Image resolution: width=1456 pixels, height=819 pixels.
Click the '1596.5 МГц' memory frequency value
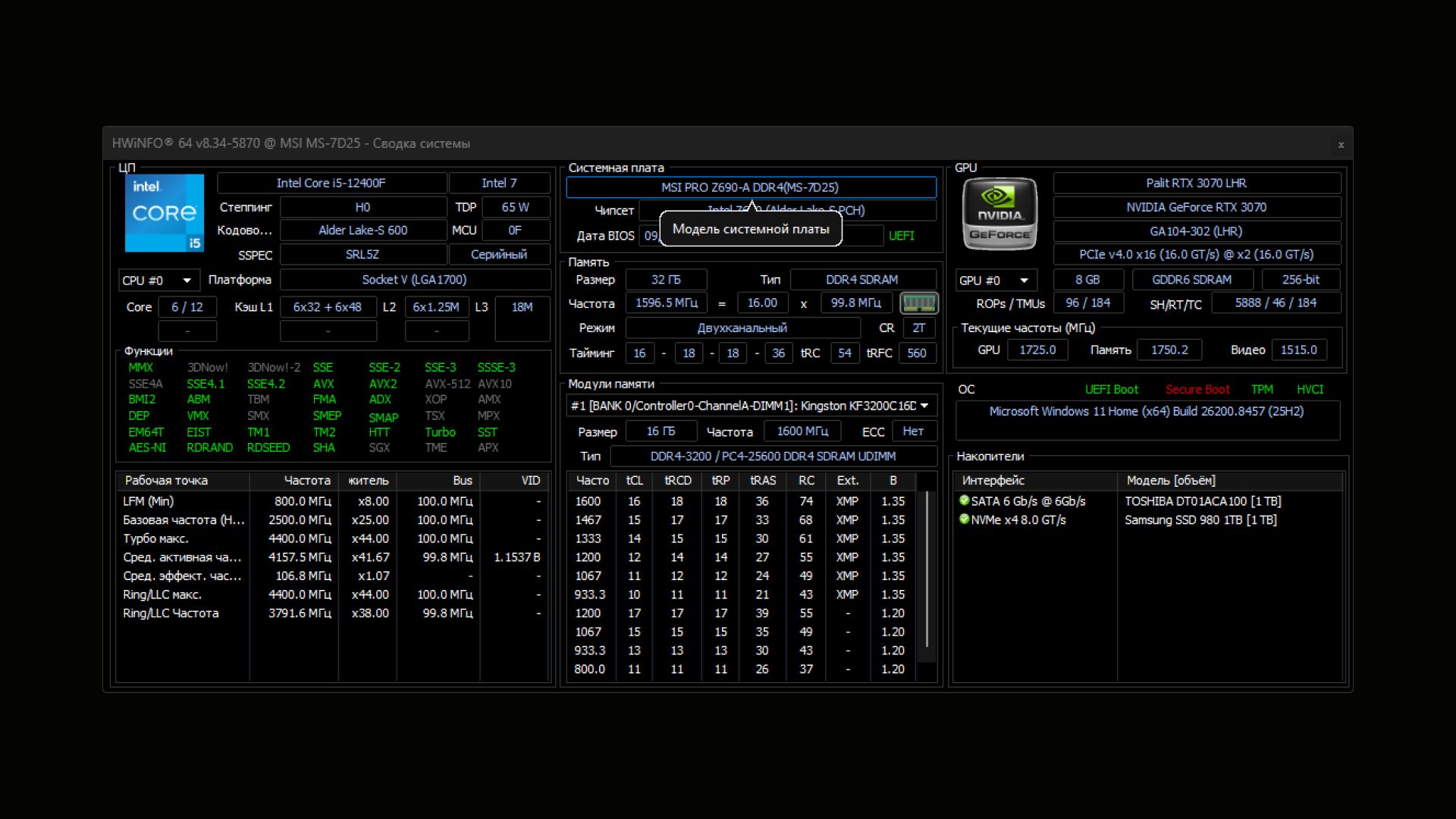tap(666, 303)
